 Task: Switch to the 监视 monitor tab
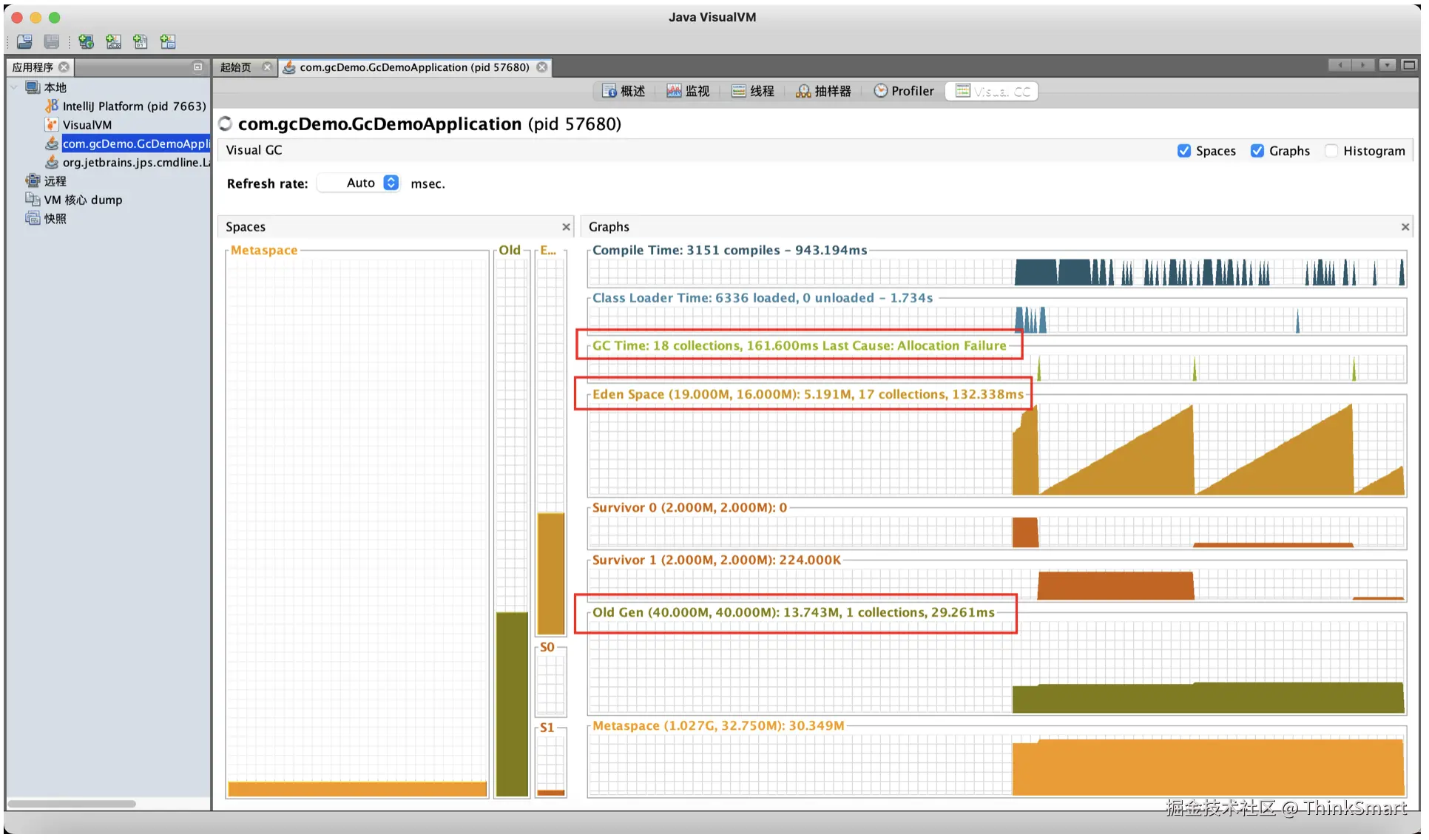pos(687,91)
